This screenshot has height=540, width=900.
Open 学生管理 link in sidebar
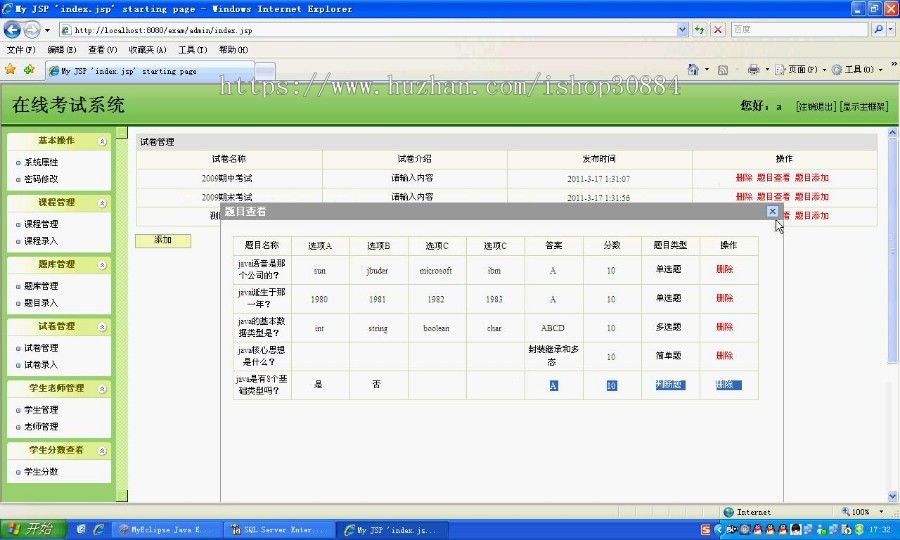41,410
